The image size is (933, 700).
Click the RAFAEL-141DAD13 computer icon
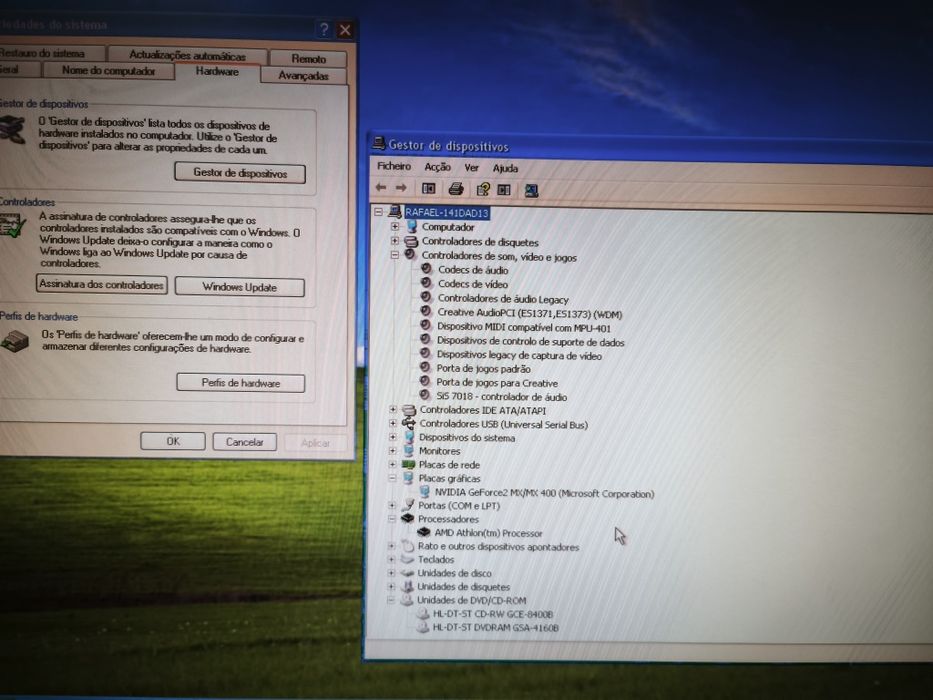coord(395,212)
